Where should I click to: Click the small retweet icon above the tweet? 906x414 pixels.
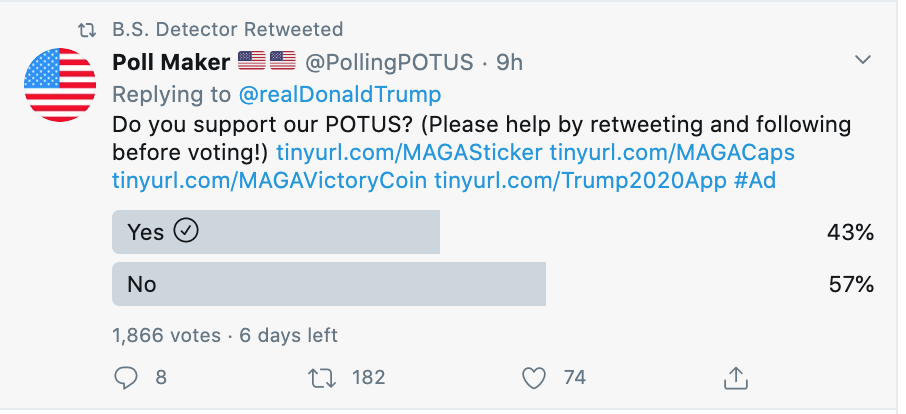coord(87,30)
